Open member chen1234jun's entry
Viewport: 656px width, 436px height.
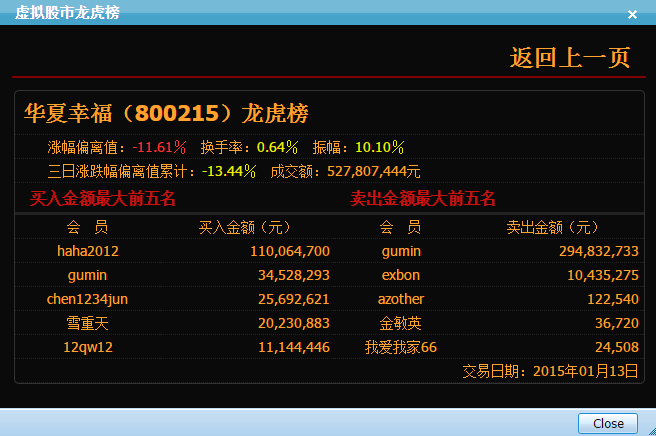click(88, 299)
